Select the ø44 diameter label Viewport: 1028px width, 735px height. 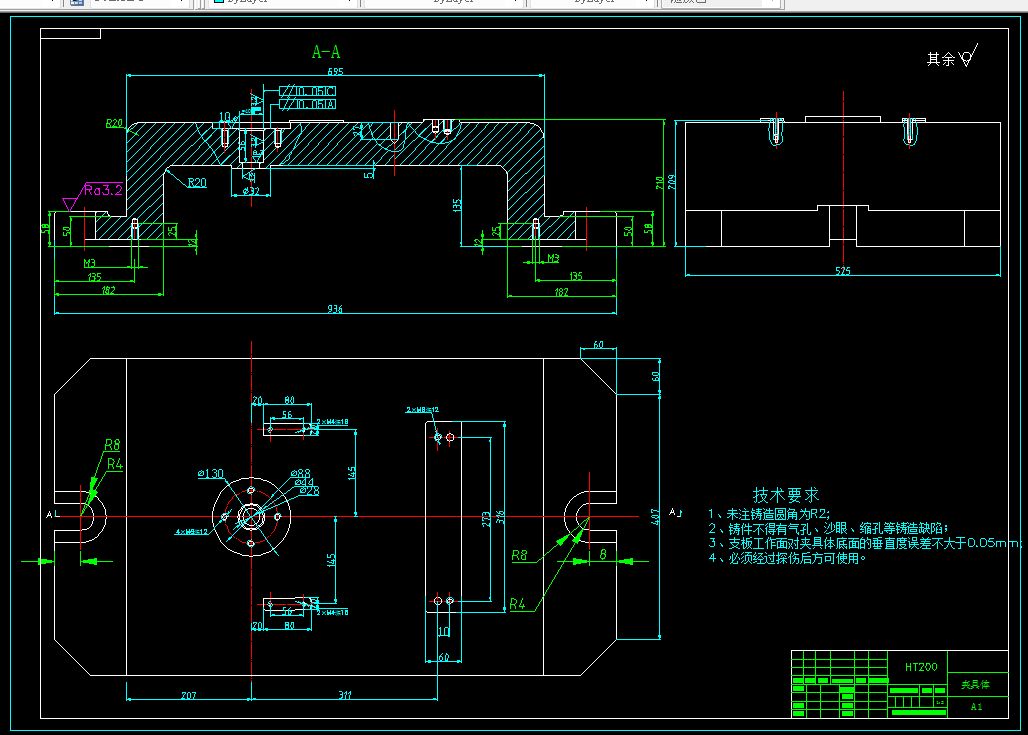(304, 482)
